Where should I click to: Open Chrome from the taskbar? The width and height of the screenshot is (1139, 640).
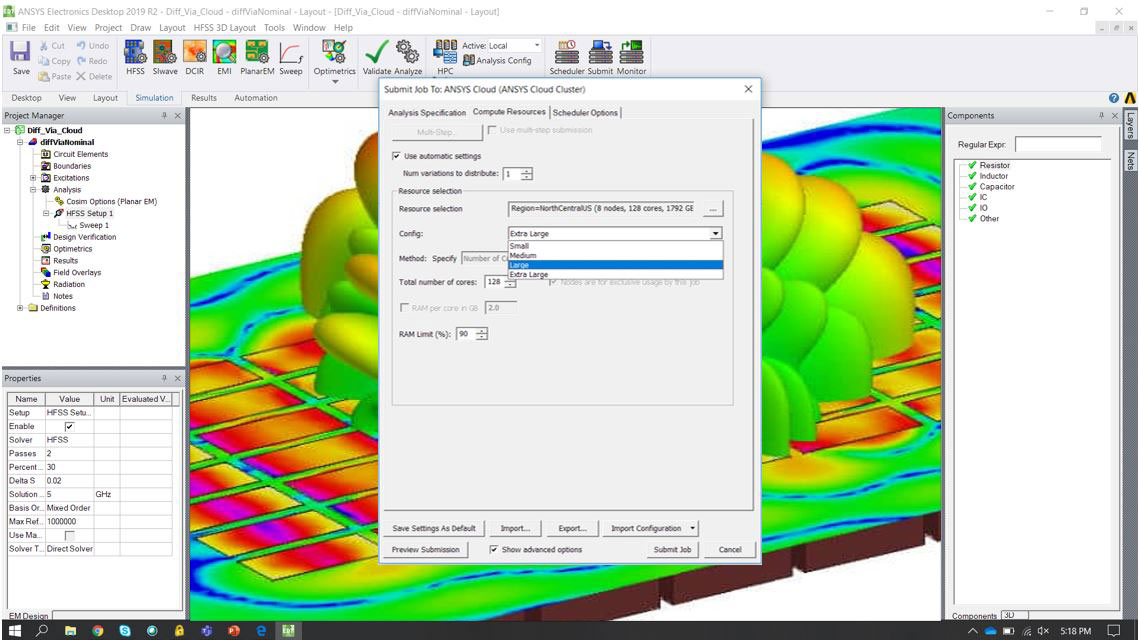coord(97,631)
